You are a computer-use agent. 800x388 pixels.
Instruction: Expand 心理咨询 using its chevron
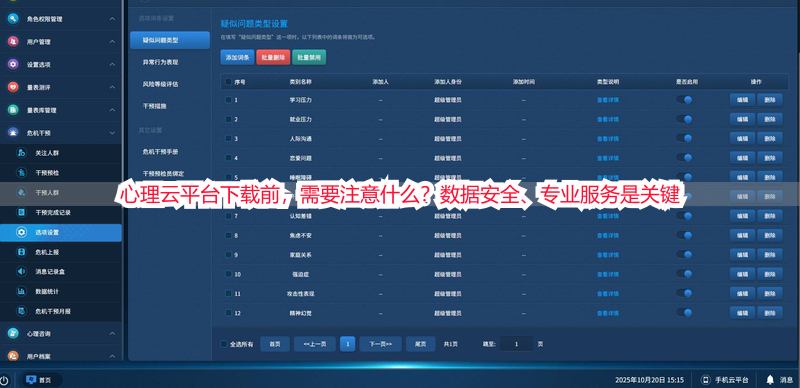[112, 333]
